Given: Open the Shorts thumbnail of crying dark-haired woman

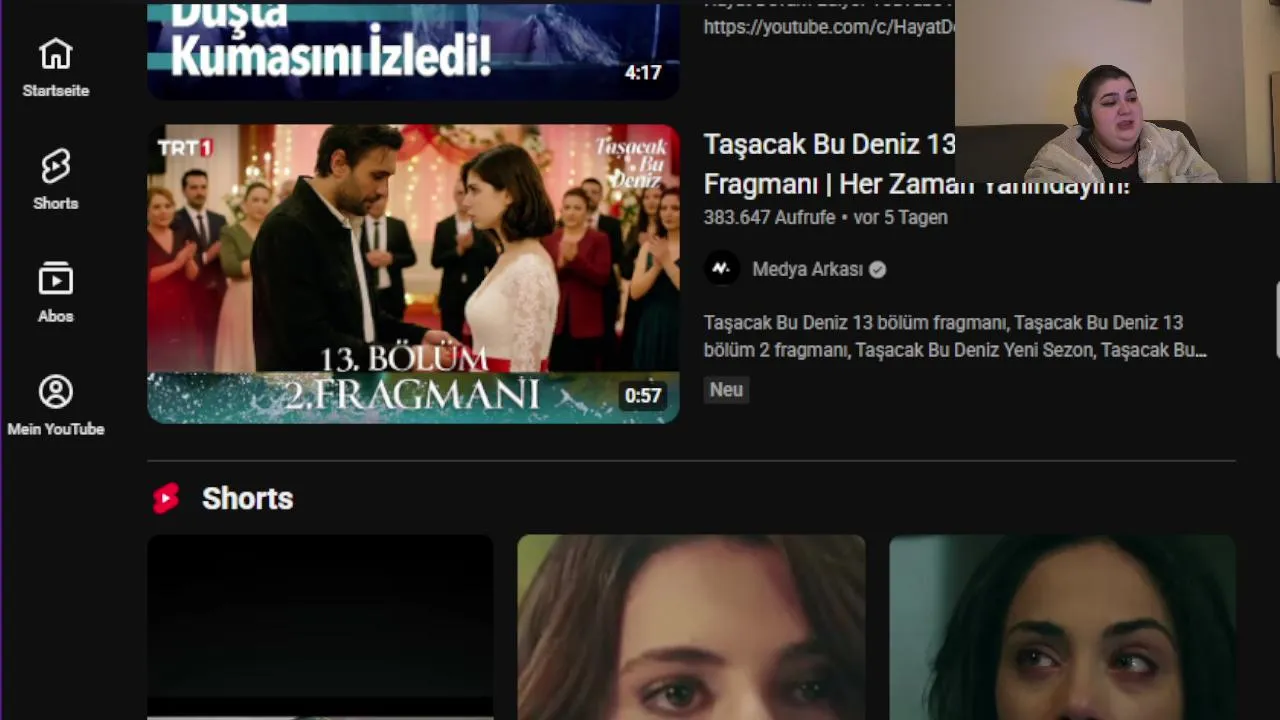Looking at the screenshot, I should click(1062, 627).
